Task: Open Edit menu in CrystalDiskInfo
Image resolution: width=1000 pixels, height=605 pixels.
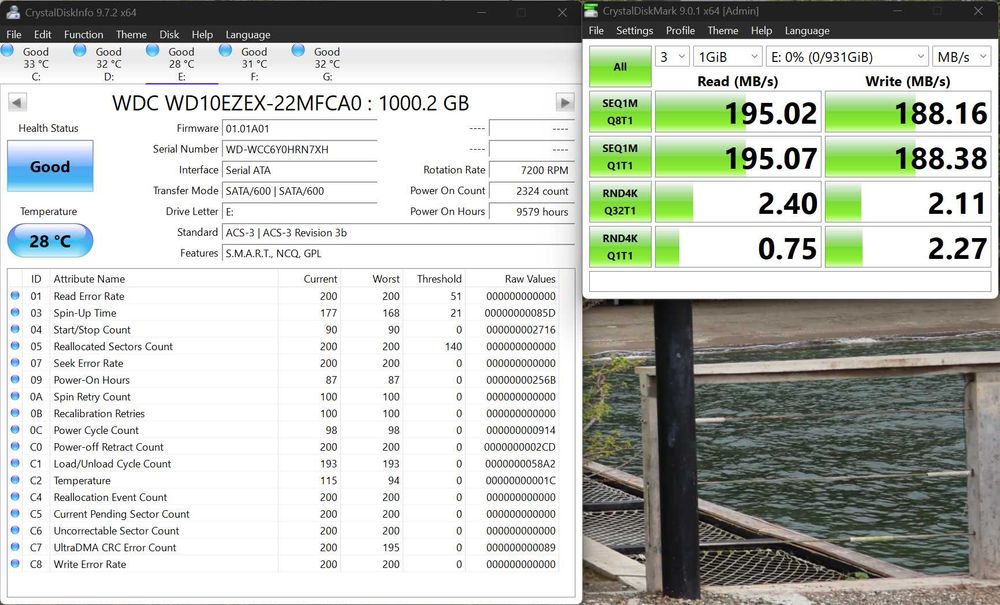Action: tap(43, 34)
